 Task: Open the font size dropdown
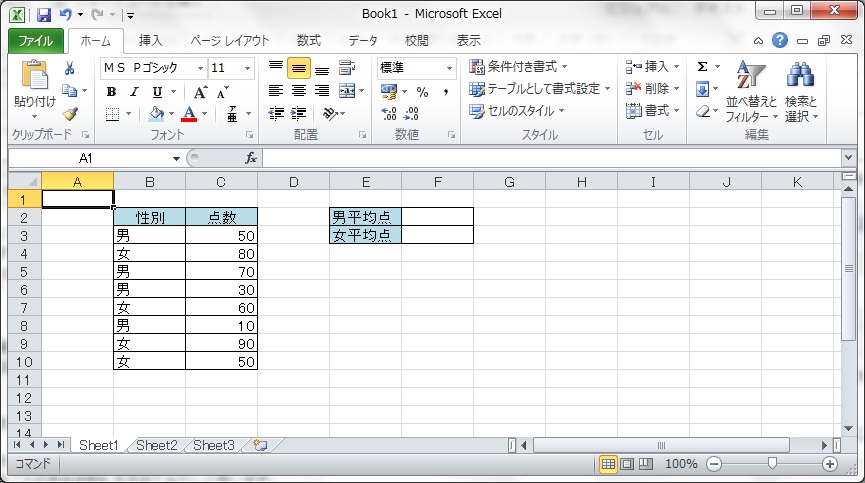[247, 68]
